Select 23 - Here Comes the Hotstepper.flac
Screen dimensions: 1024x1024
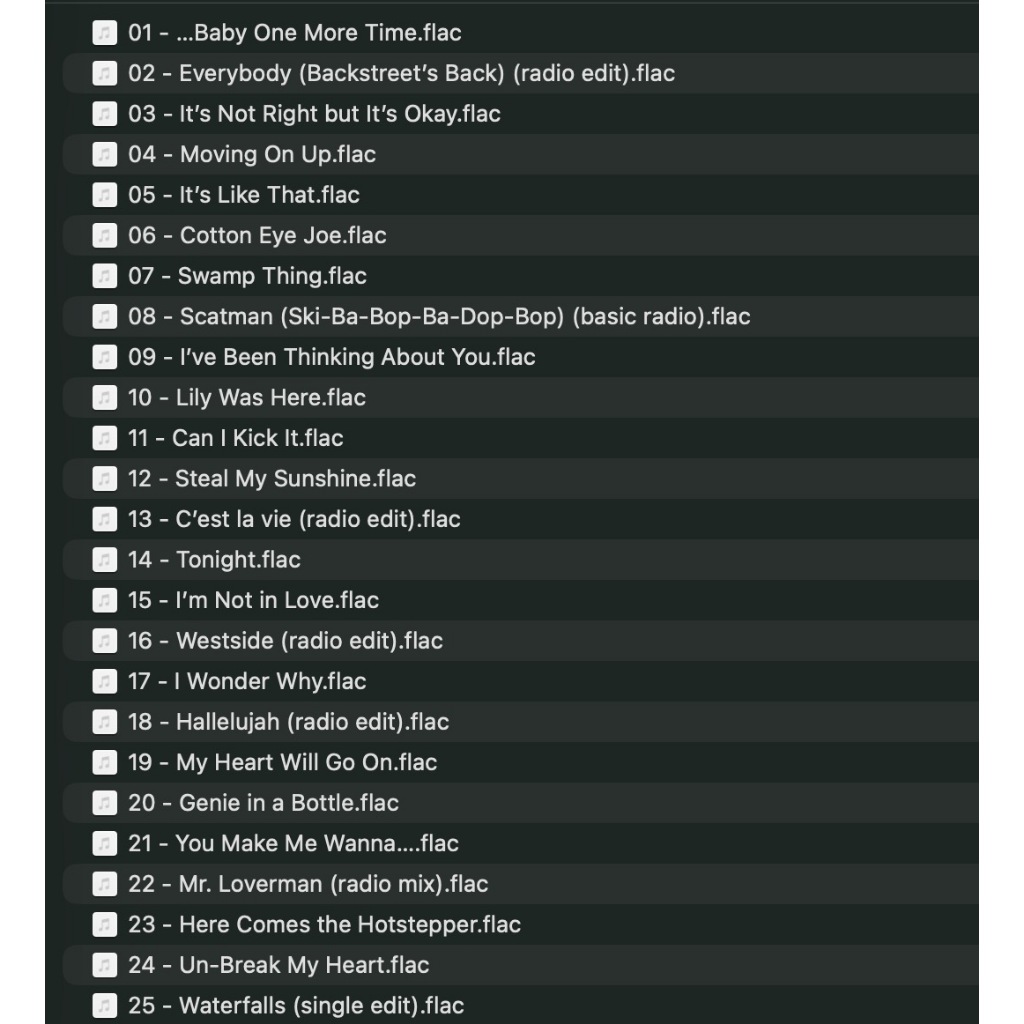click(520, 923)
